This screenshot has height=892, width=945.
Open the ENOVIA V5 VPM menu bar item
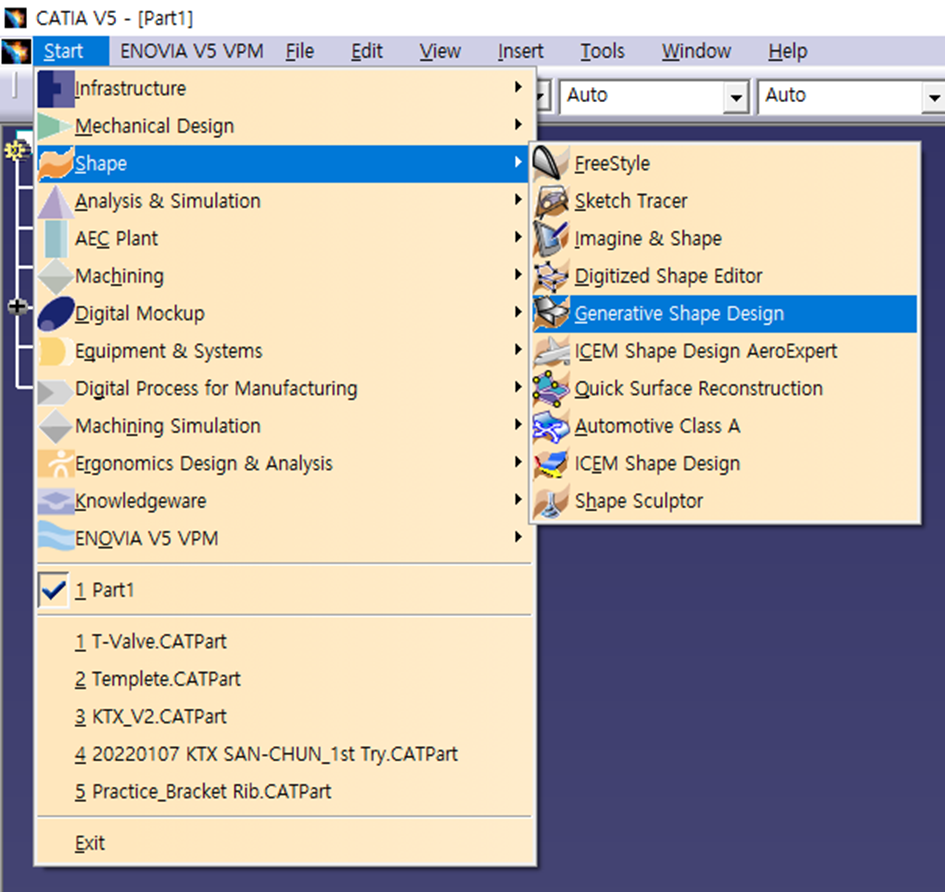192,51
